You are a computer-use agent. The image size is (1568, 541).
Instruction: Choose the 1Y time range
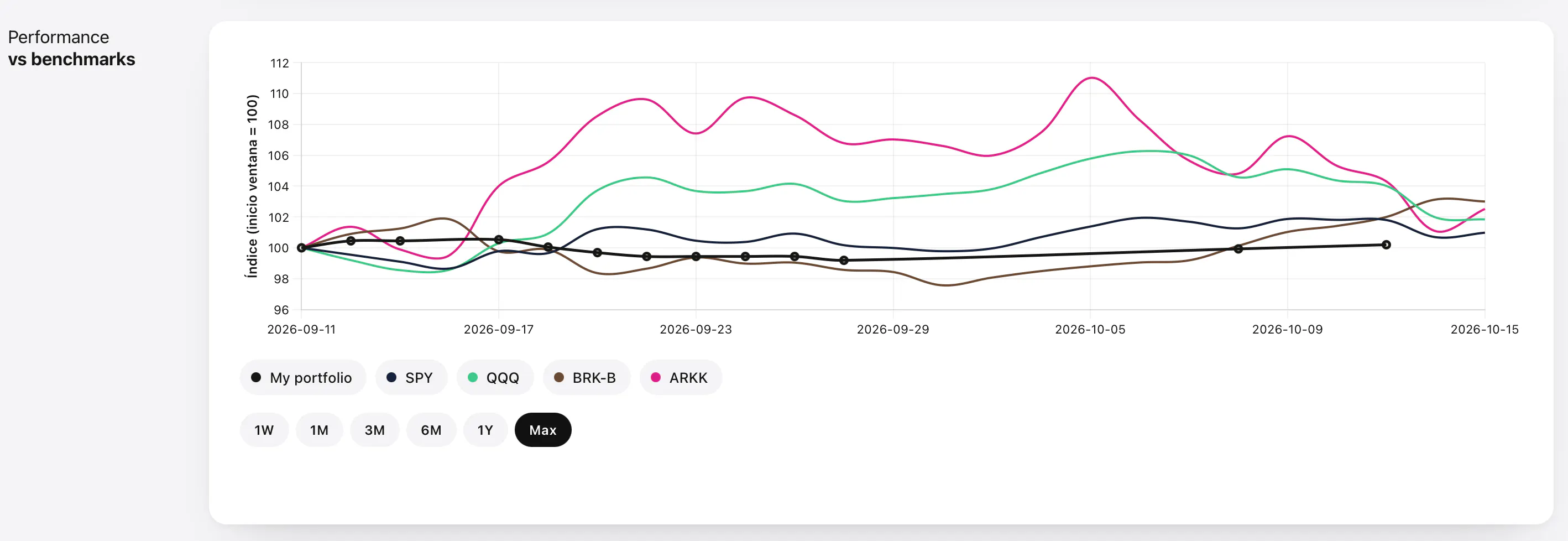[485, 430]
